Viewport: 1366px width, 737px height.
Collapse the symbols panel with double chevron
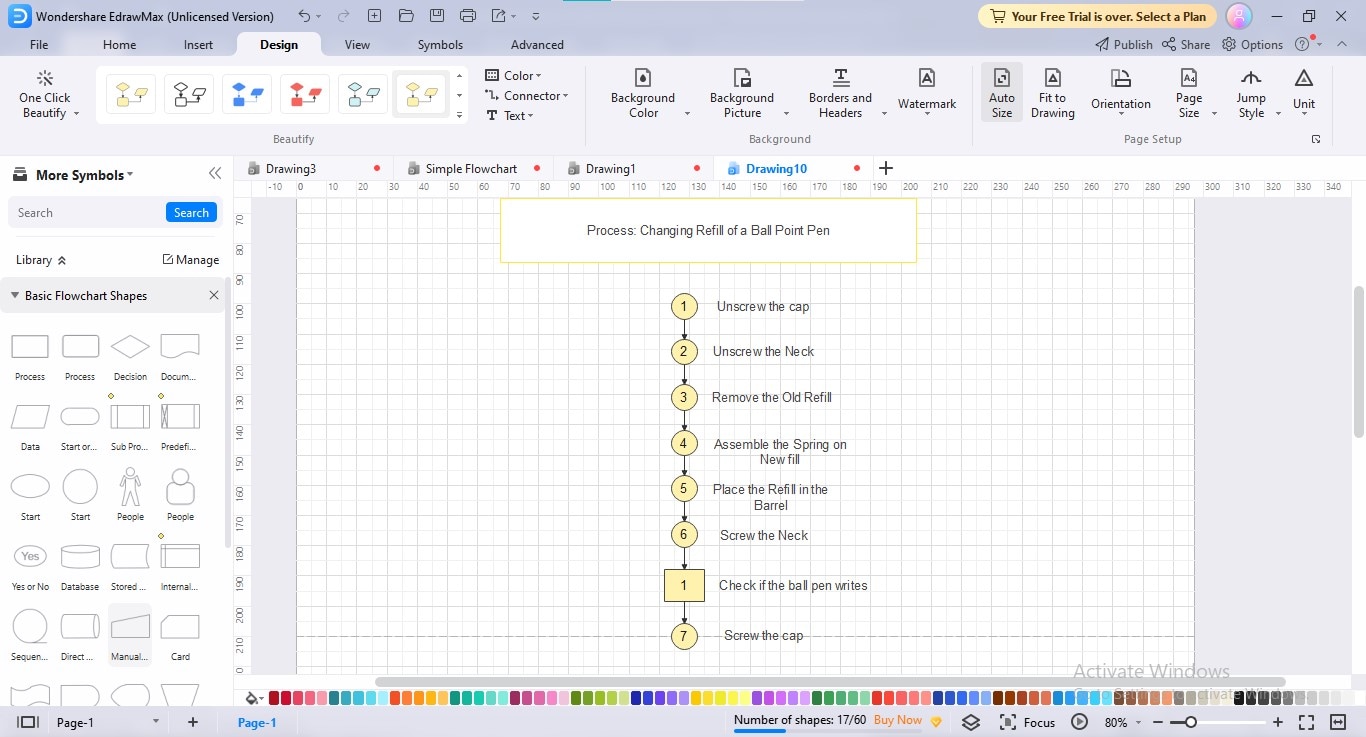pyautogui.click(x=215, y=174)
